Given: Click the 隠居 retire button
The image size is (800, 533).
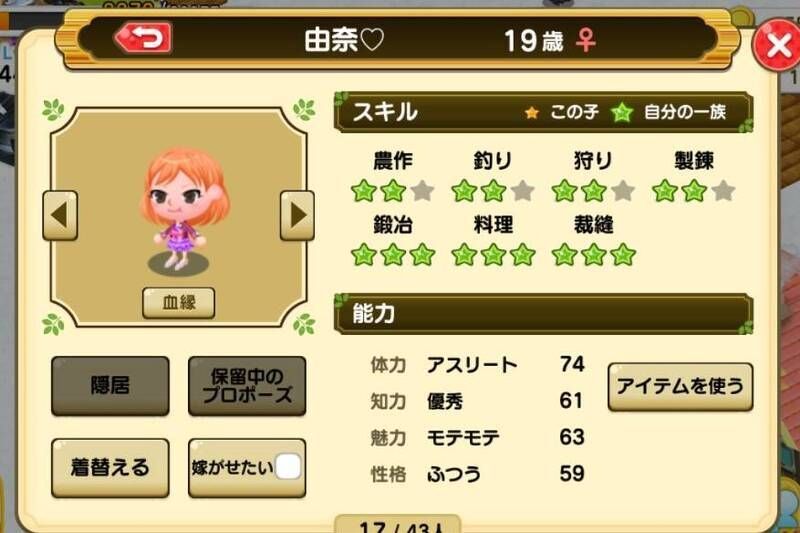Looking at the screenshot, I should [x=110, y=386].
